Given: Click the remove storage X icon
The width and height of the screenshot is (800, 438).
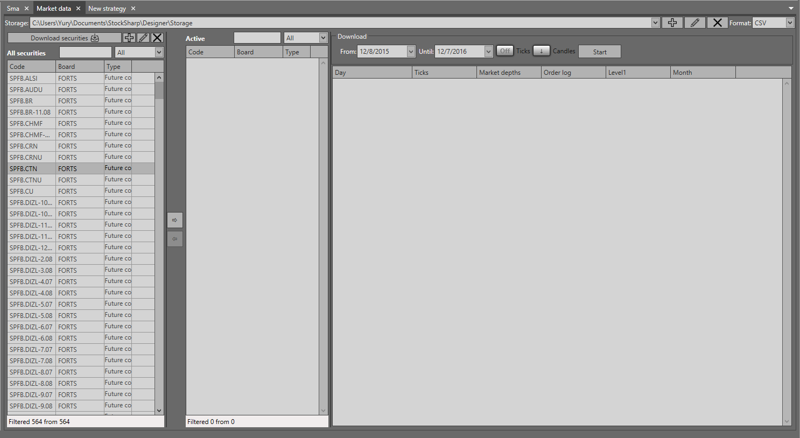Looking at the screenshot, I should tap(717, 22).
